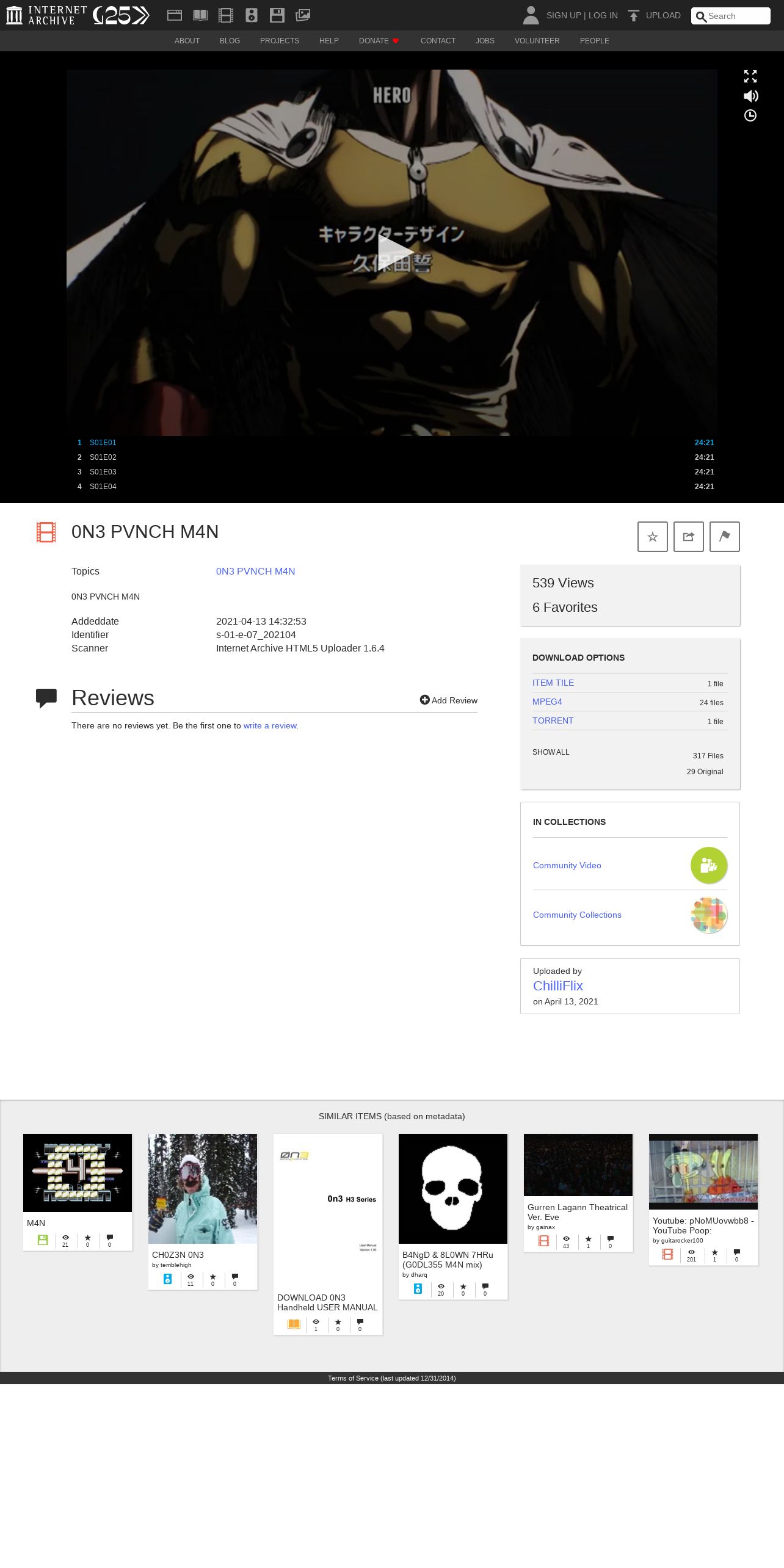The height and width of the screenshot is (1568, 784).
Task: Open the CONTACT menu item
Action: coord(438,41)
